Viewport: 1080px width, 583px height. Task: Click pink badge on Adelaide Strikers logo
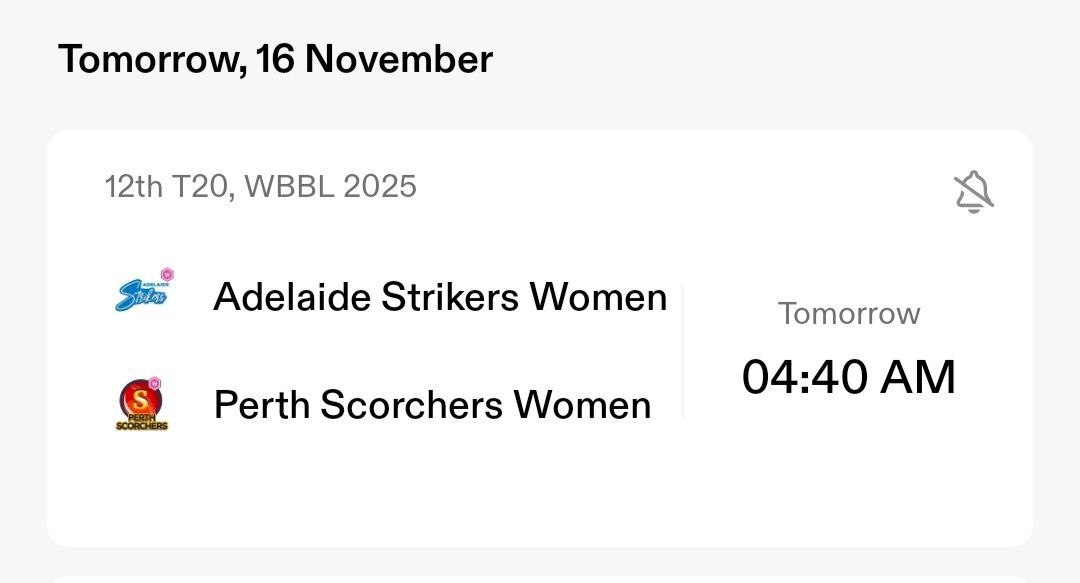tap(167, 274)
